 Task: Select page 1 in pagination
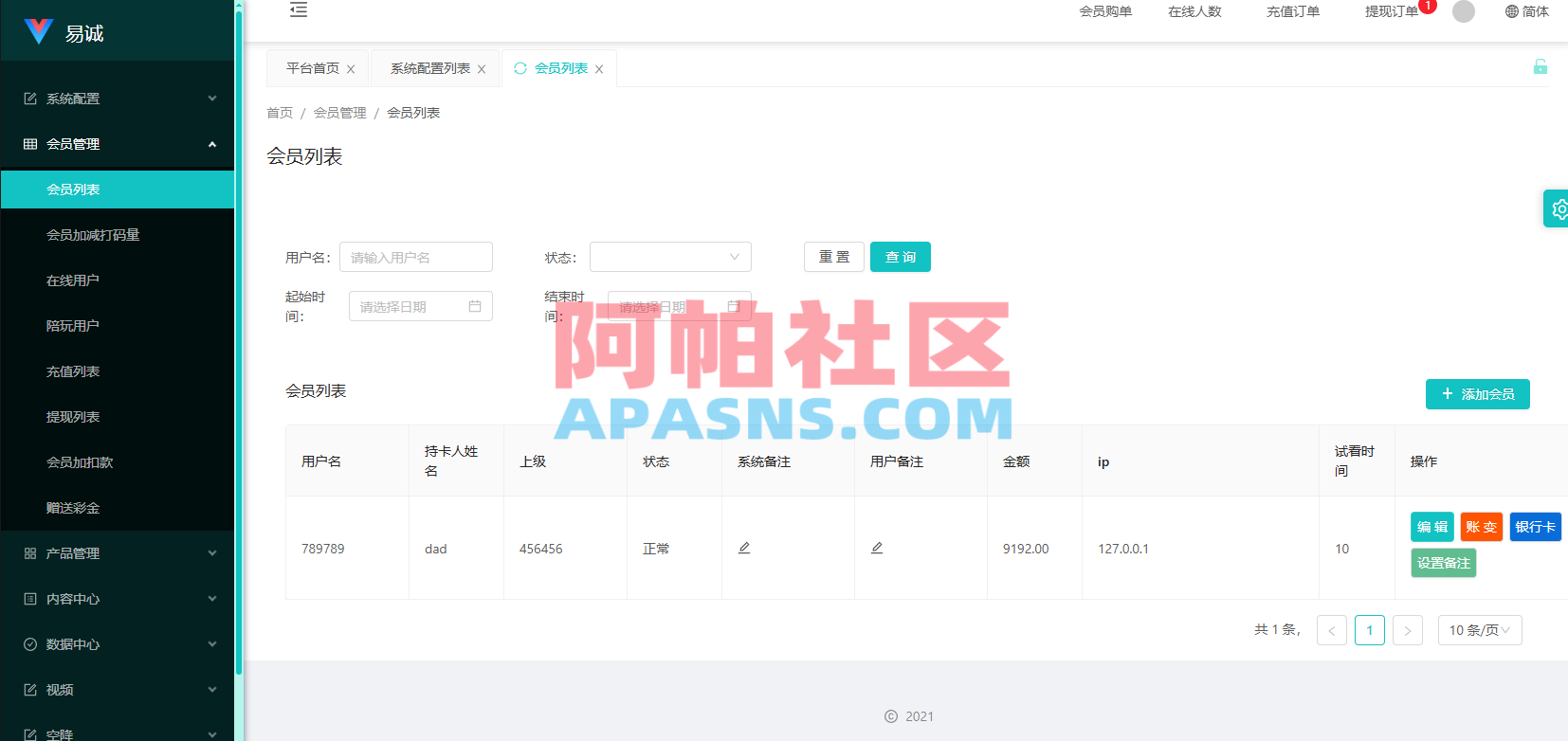point(1370,630)
